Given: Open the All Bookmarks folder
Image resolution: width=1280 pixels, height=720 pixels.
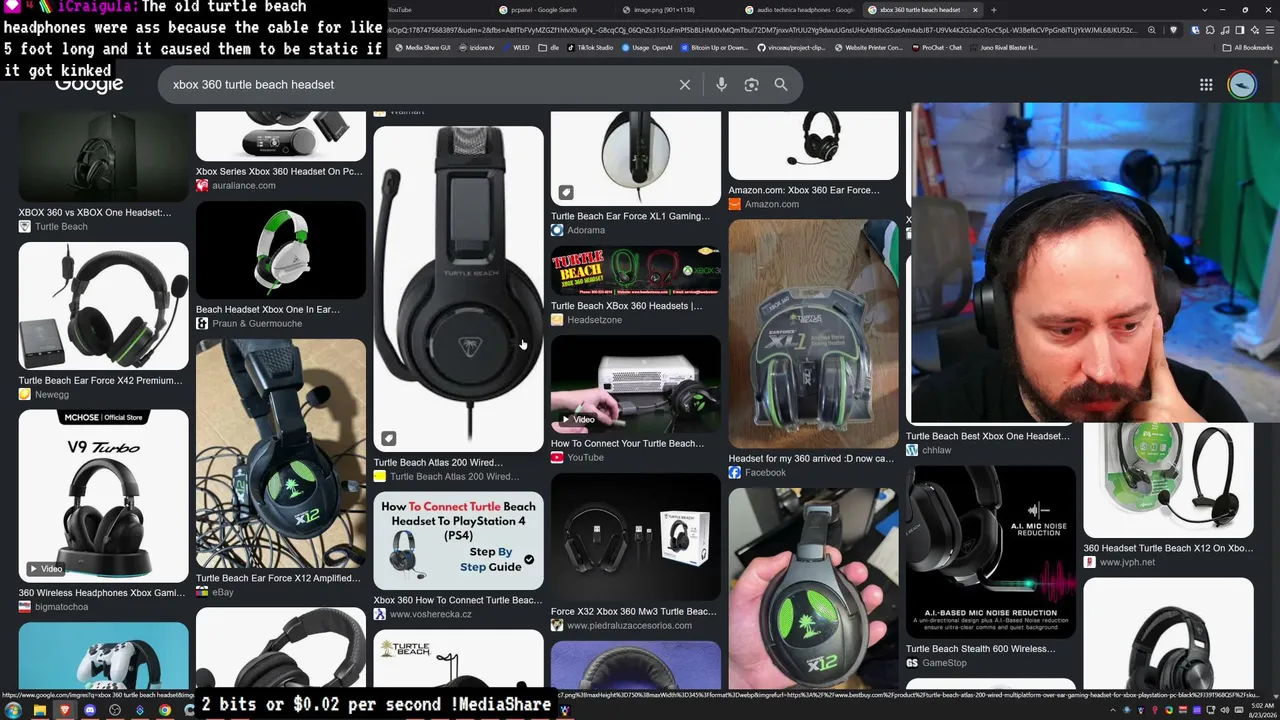Looking at the screenshot, I should click(1247, 47).
